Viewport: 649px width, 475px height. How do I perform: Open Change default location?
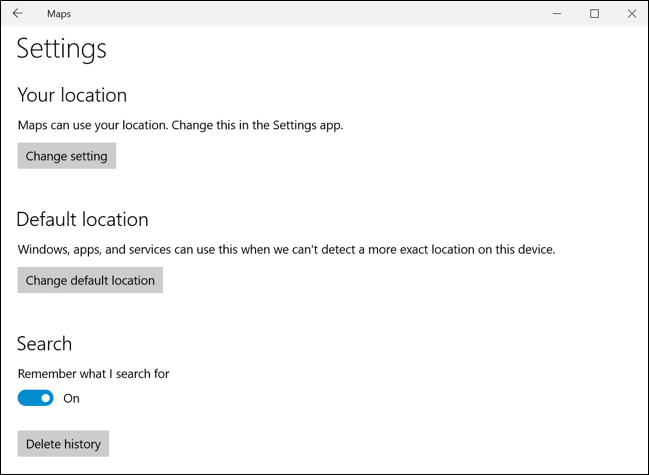click(90, 280)
